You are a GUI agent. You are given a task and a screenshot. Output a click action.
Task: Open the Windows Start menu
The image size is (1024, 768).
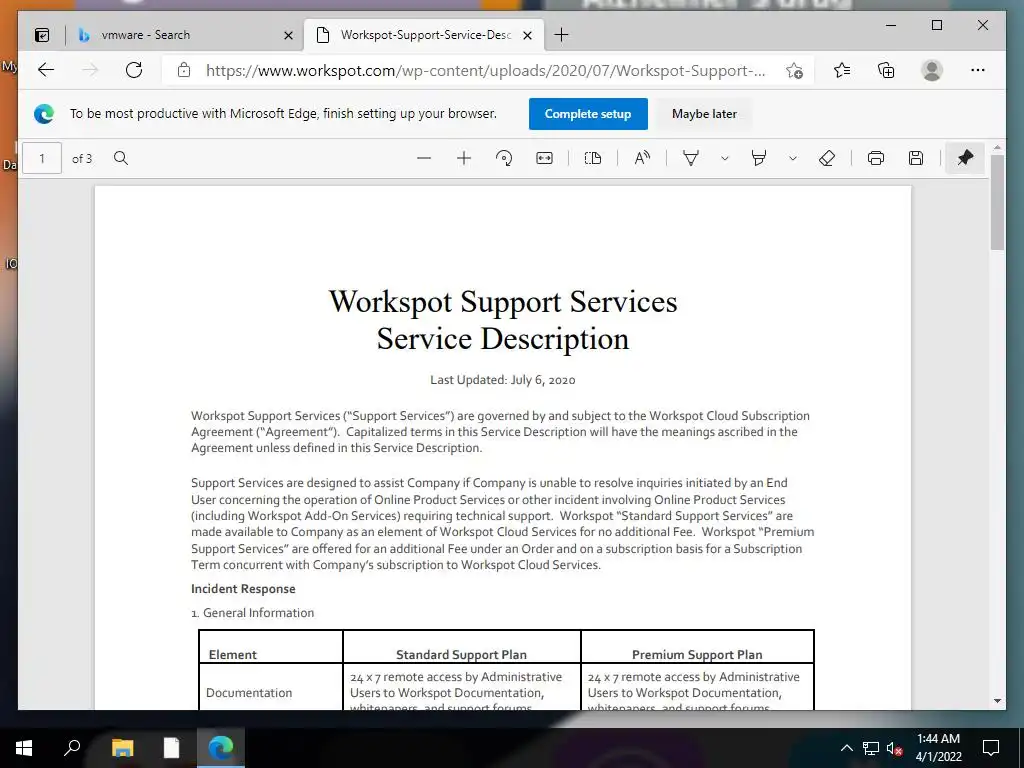click(x=24, y=748)
